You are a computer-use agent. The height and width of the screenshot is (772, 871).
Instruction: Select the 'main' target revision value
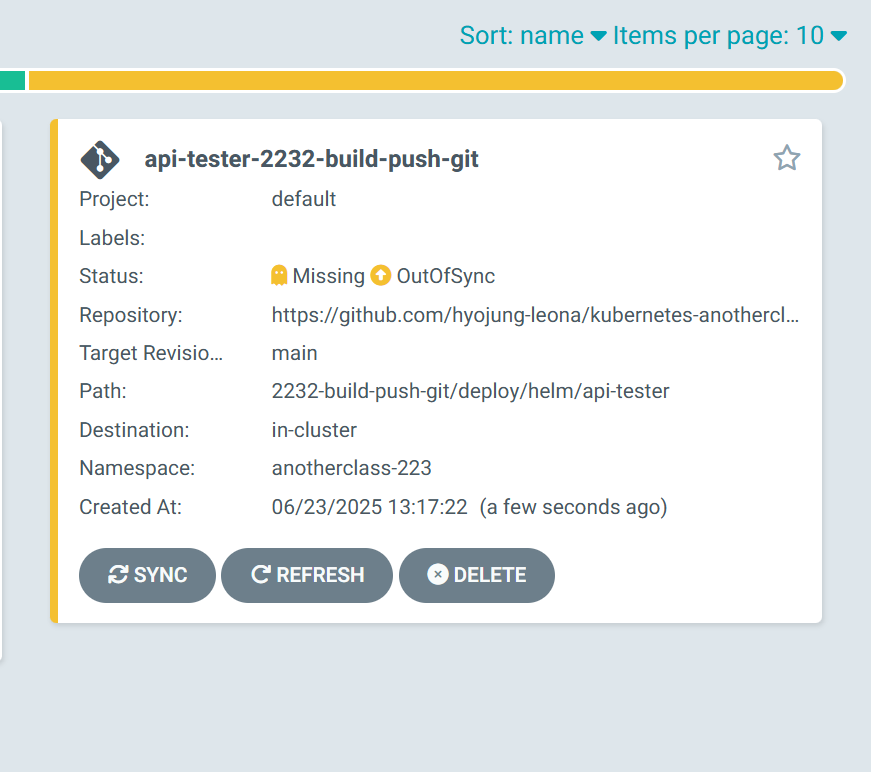pos(294,353)
